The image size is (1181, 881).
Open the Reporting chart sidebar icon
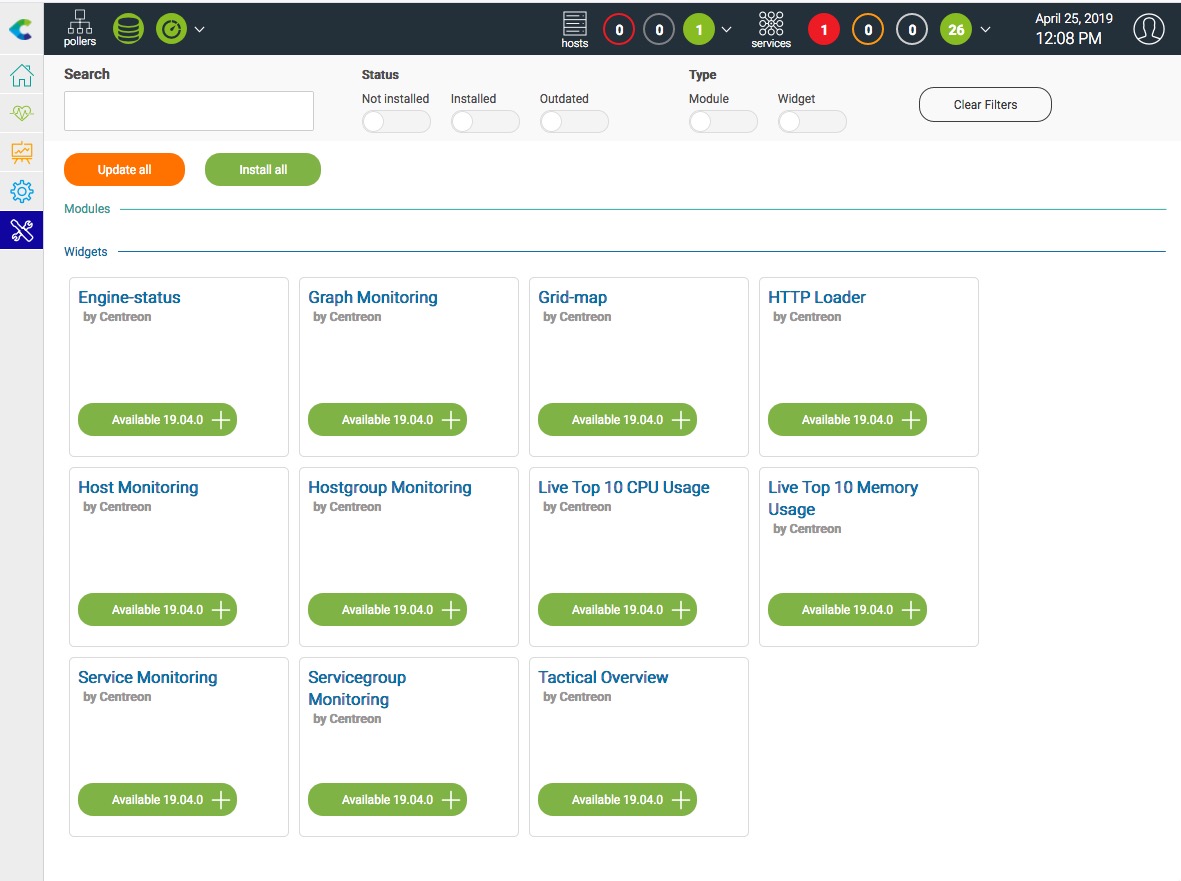(22, 153)
